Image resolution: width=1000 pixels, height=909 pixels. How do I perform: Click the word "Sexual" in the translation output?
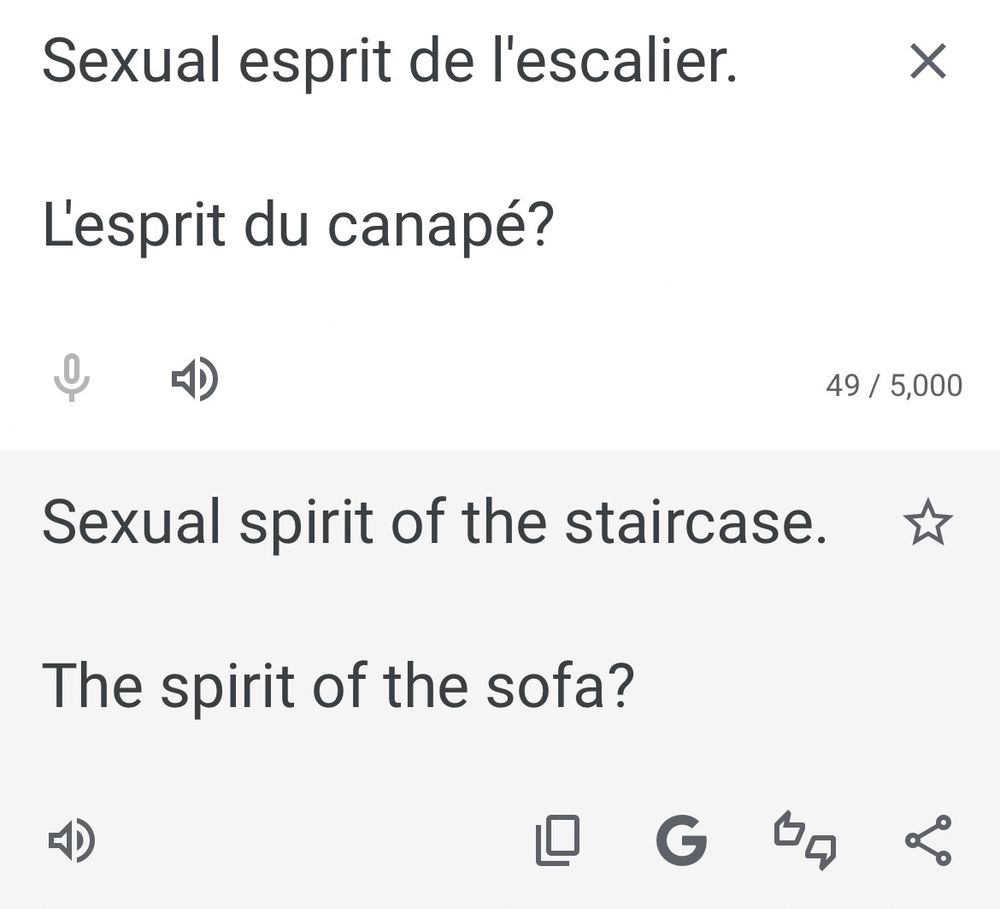(x=131, y=523)
